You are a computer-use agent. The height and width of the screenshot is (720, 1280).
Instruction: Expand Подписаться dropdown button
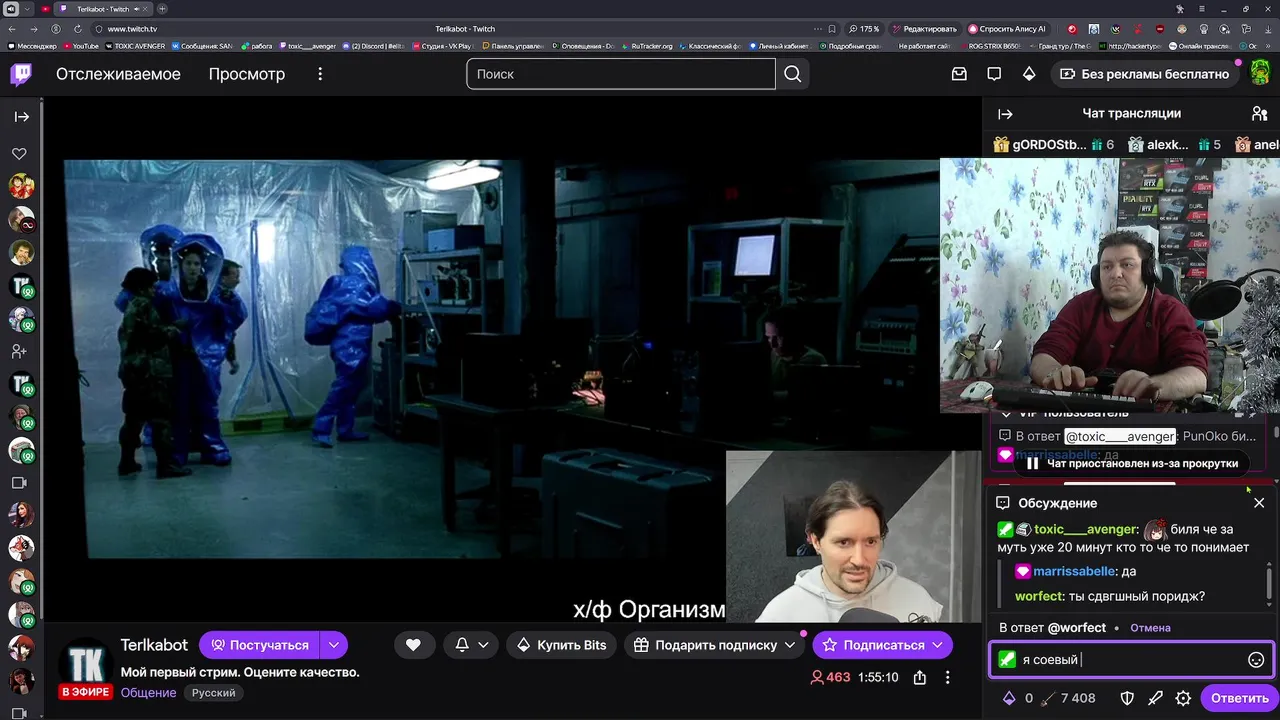click(x=937, y=645)
